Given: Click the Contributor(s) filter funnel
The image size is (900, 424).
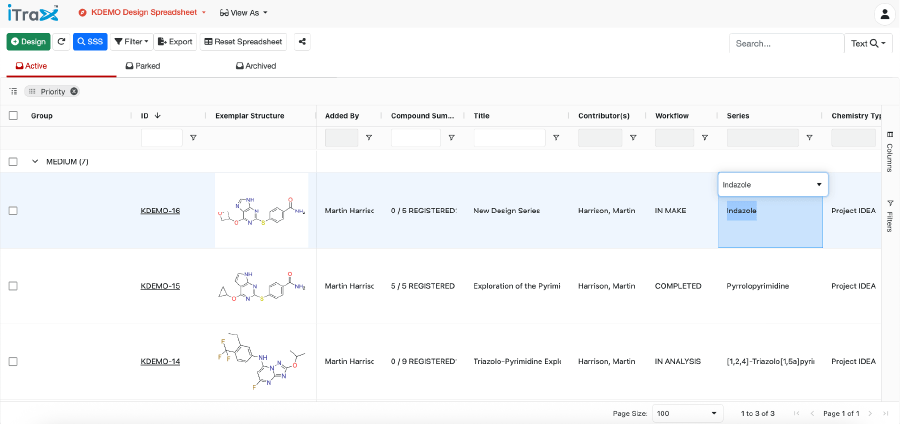Looking at the screenshot, I should 633,138.
